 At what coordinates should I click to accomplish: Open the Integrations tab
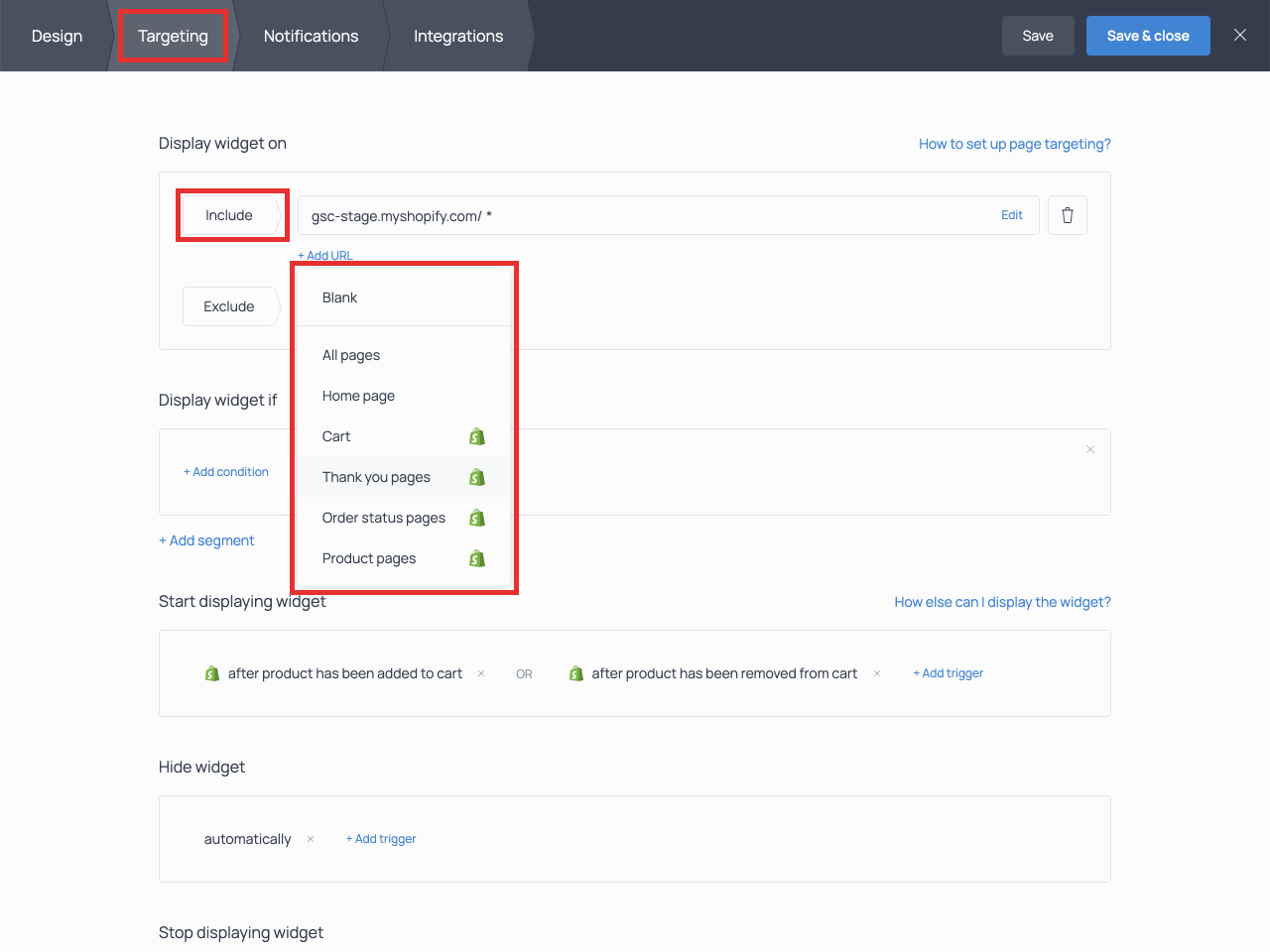click(457, 36)
